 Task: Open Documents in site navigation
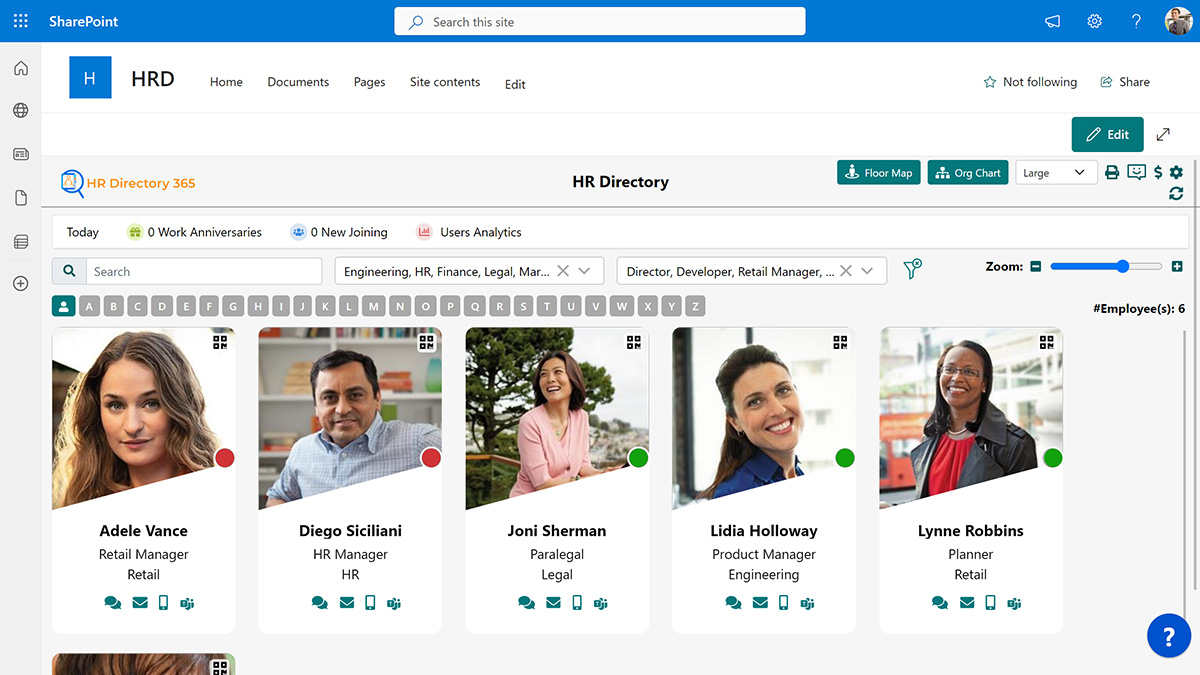coord(298,82)
